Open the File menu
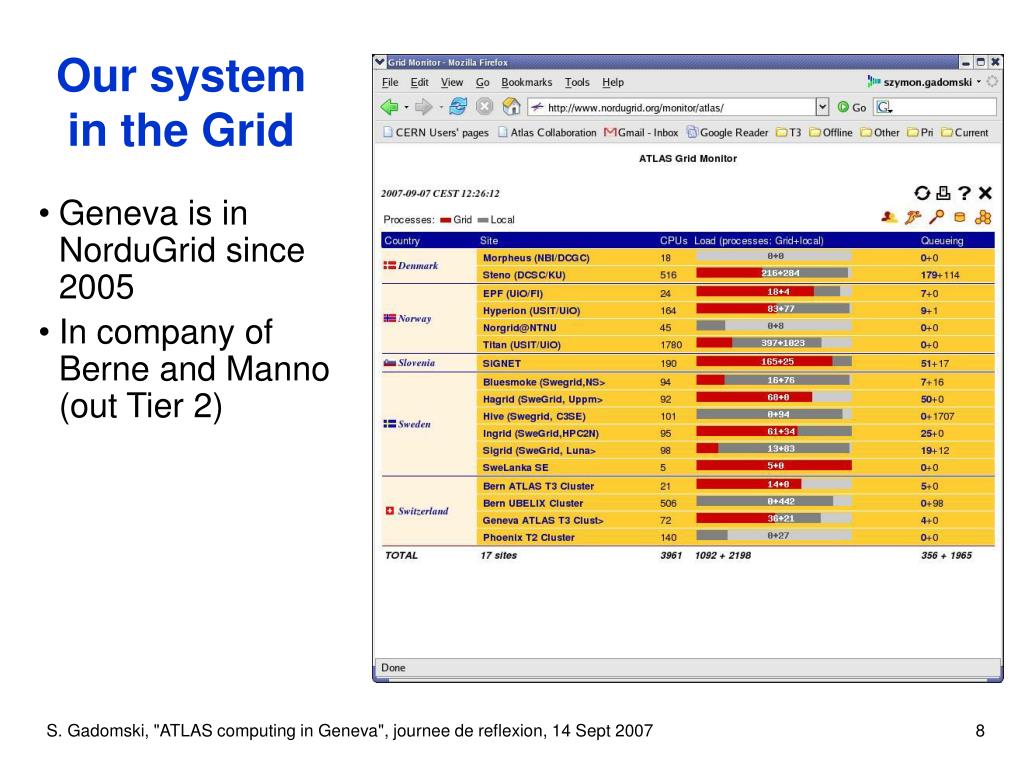 pyautogui.click(x=390, y=82)
